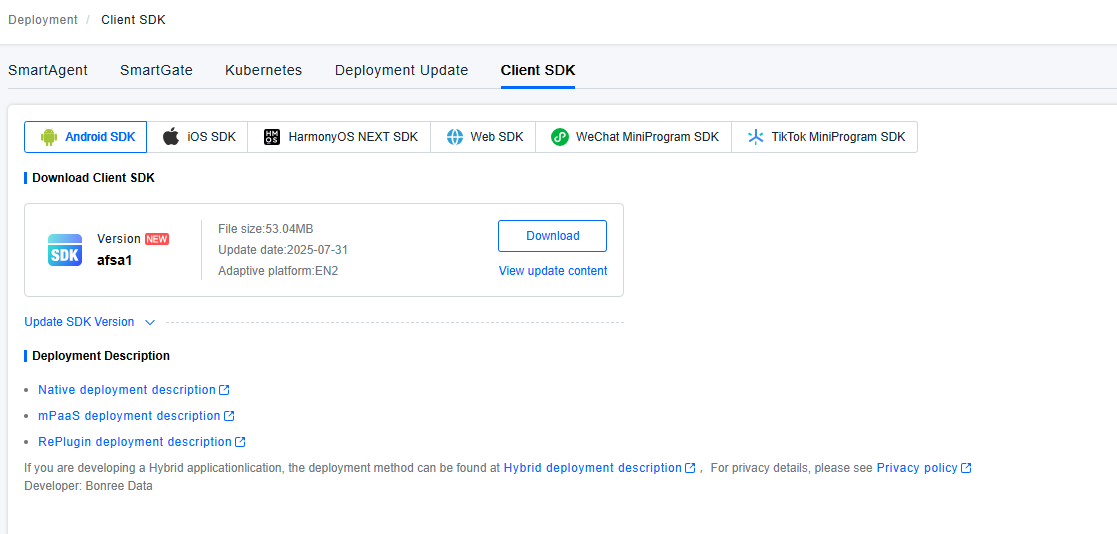Select the TikTok MiniProgram SDK icon
Viewport: 1117px width, 534px height.
click(x=756, y=137)
